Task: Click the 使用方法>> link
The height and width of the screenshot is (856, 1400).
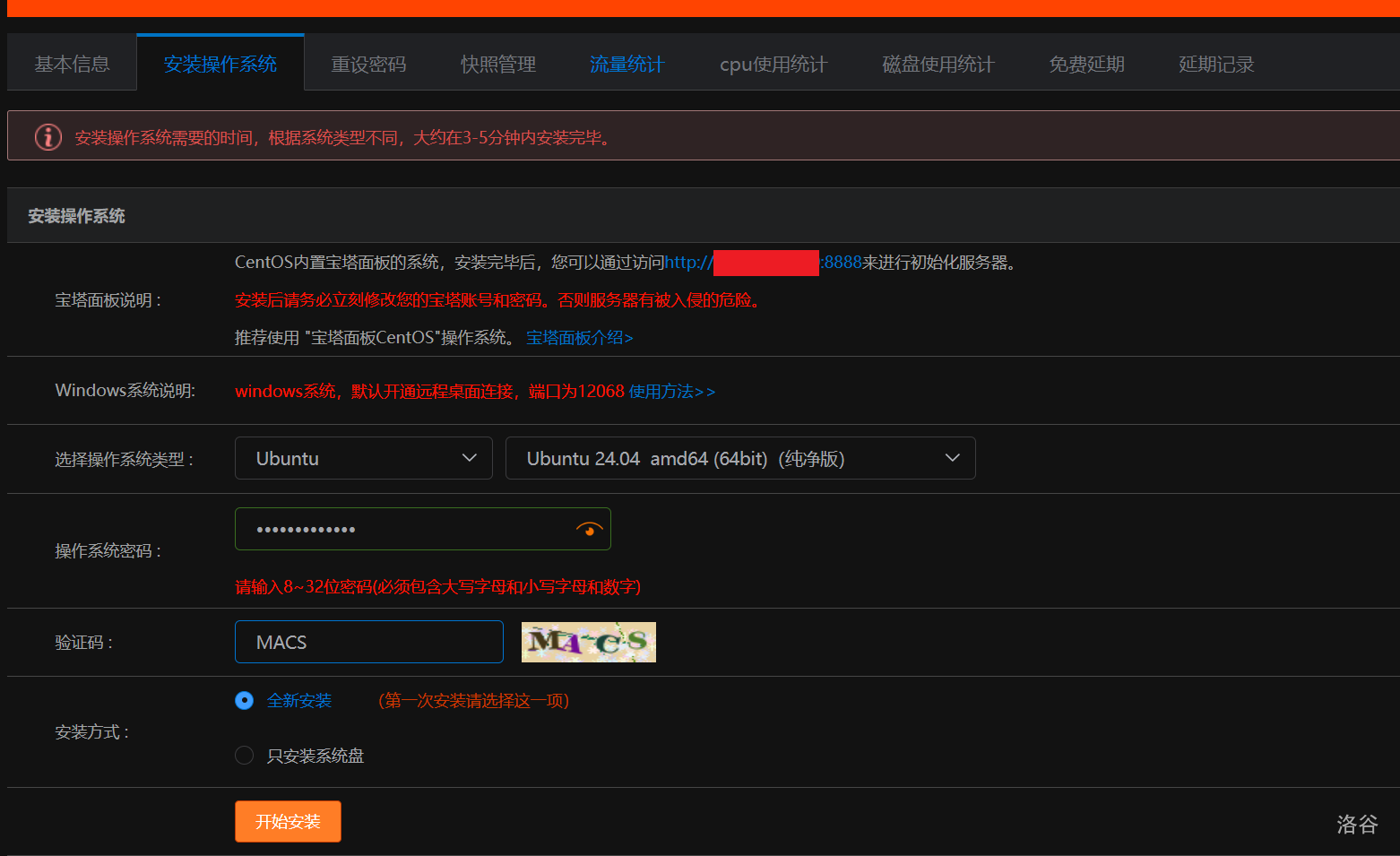Action: (x=671, y=392)
